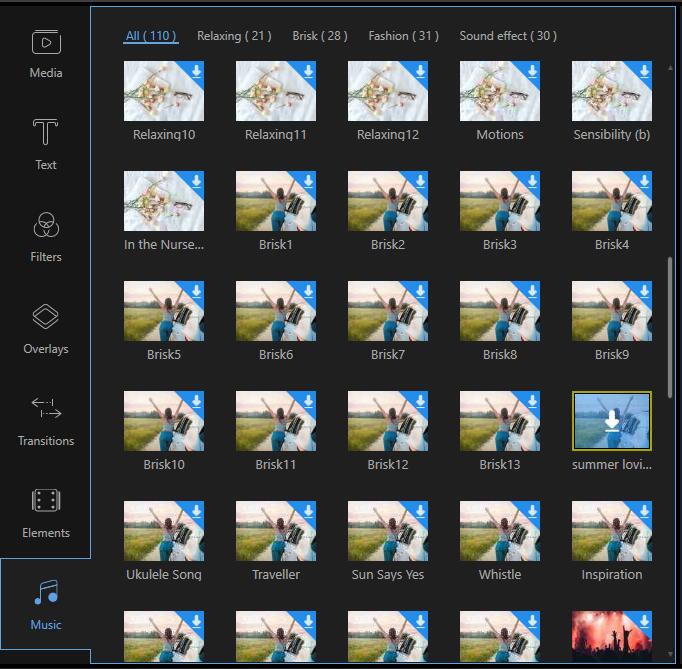Open the Text panel icon
This screenshot has width=682, height=669.
coord(46,132)
